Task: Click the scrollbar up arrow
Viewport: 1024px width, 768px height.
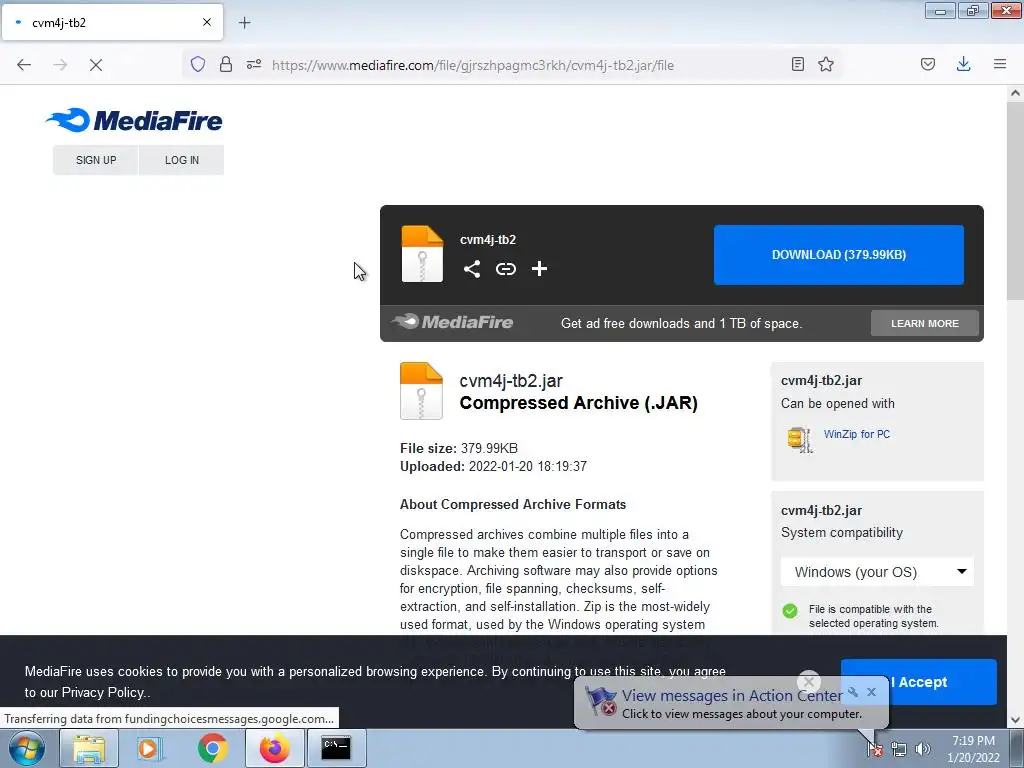Action: [1015, 93]
